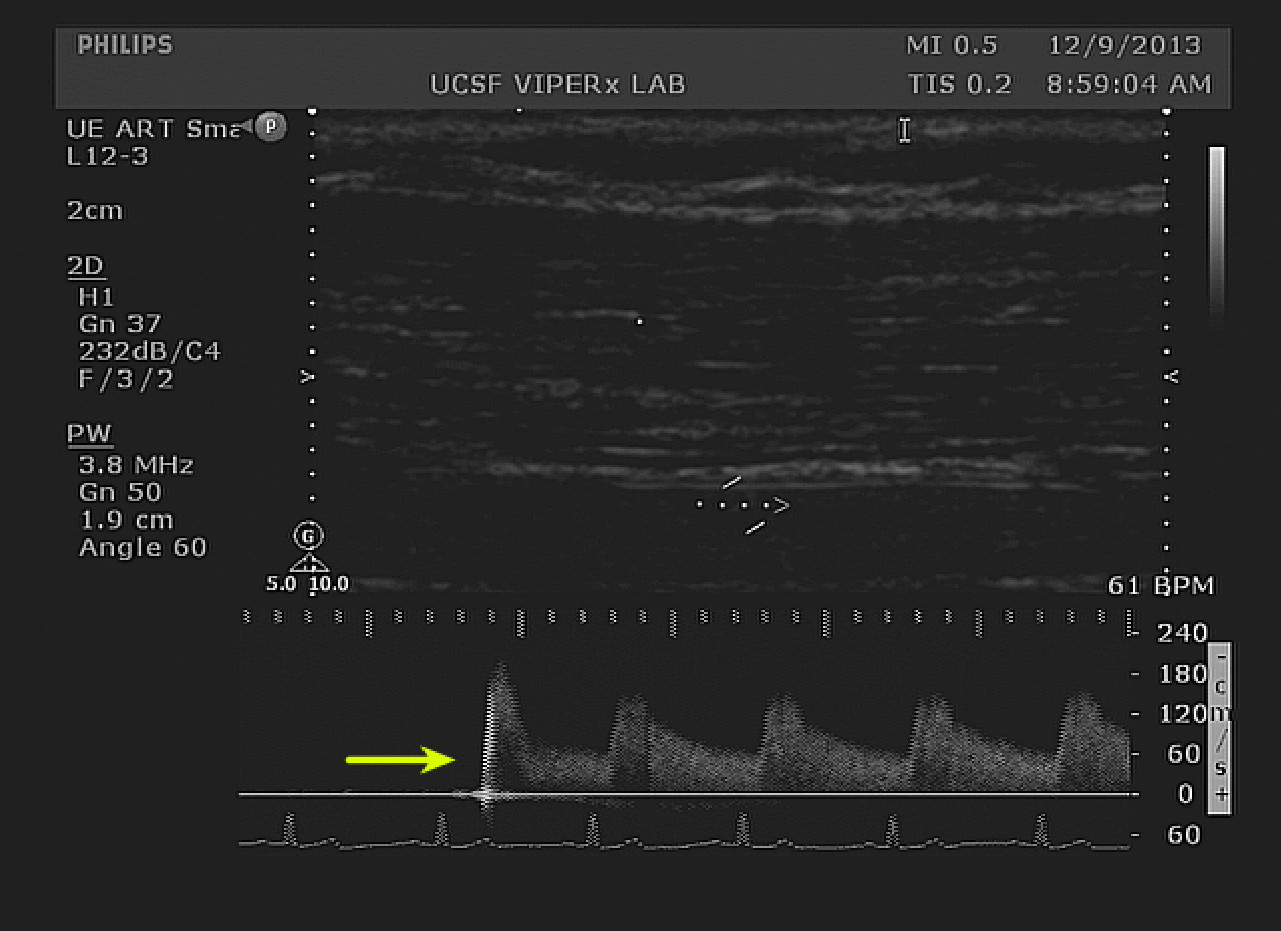Click the time 8:59:04 AM
The width and height of the screenshot is (1281, 931).
pos(1129,85)
